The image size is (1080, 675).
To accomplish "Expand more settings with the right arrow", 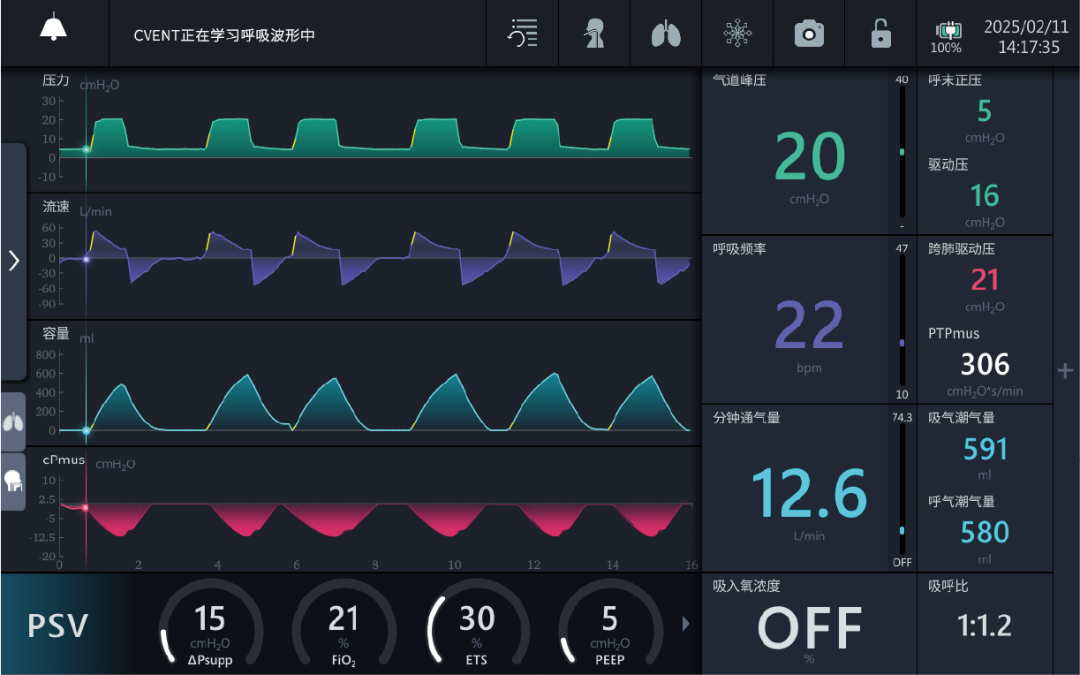I will pos(685,623).
